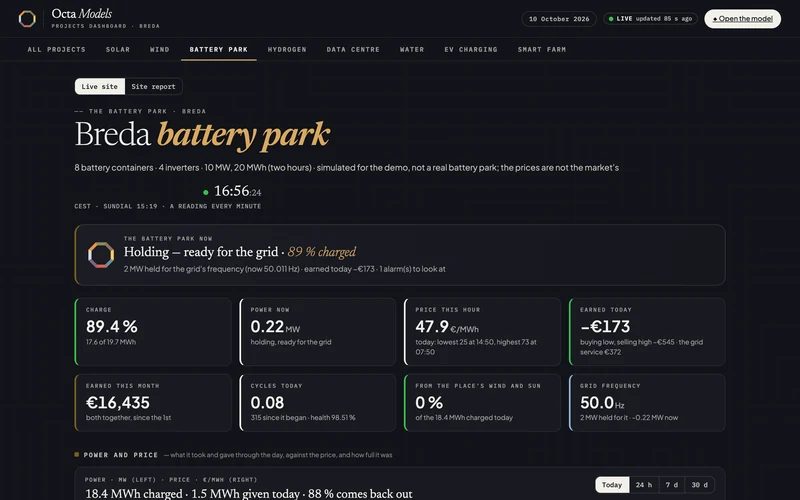
Task: Select the Battery Park tab
Action: (x=219, y=49)
